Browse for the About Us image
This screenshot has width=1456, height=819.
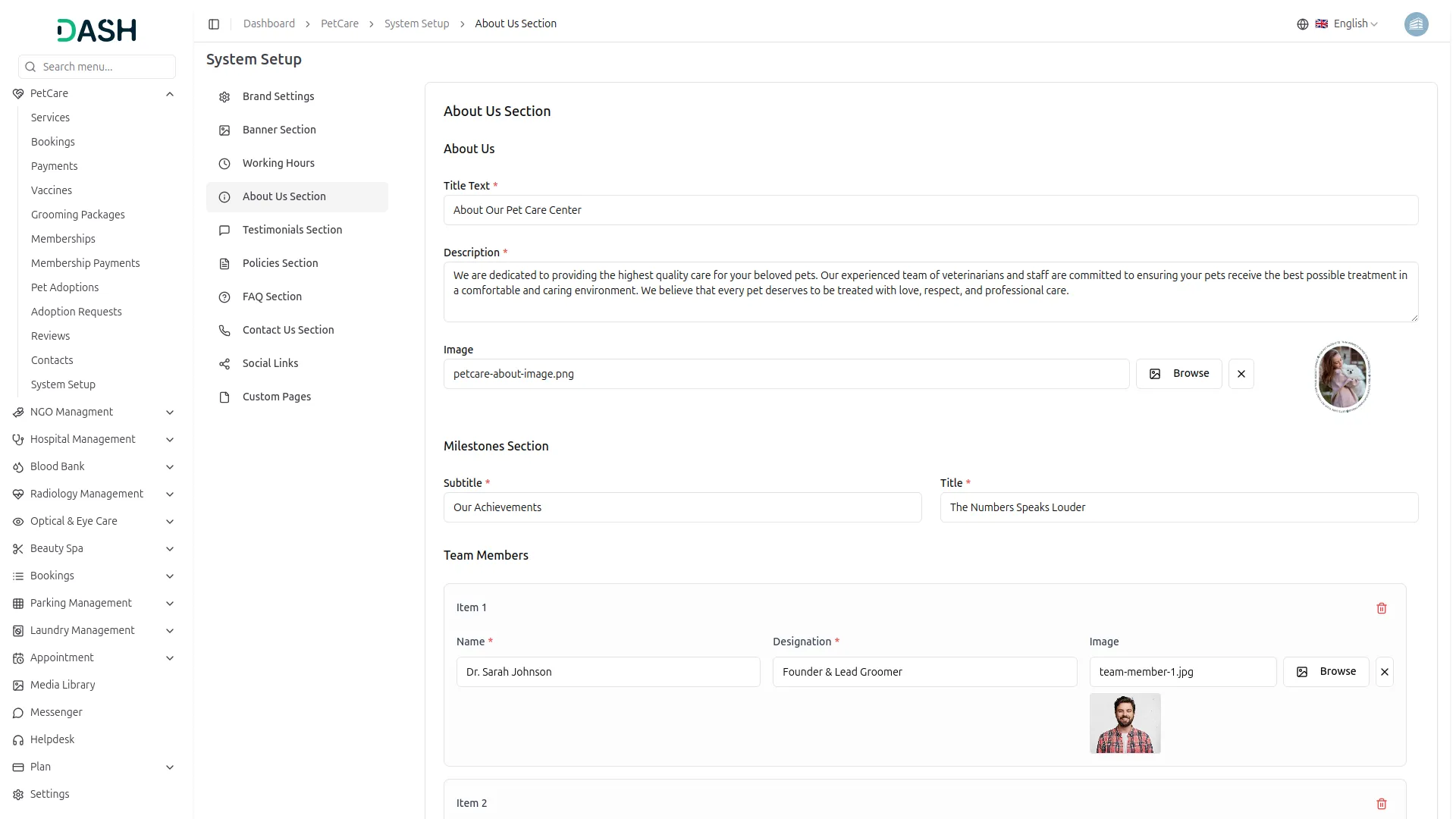1179,374
